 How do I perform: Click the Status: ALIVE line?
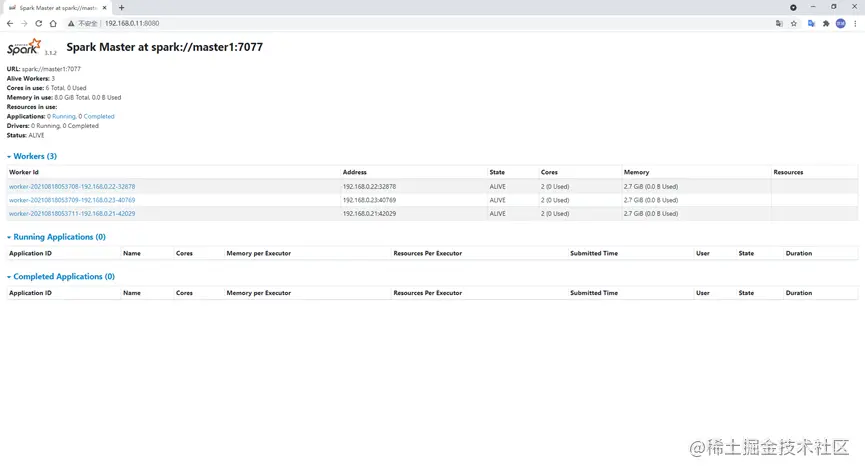[25, 135]
